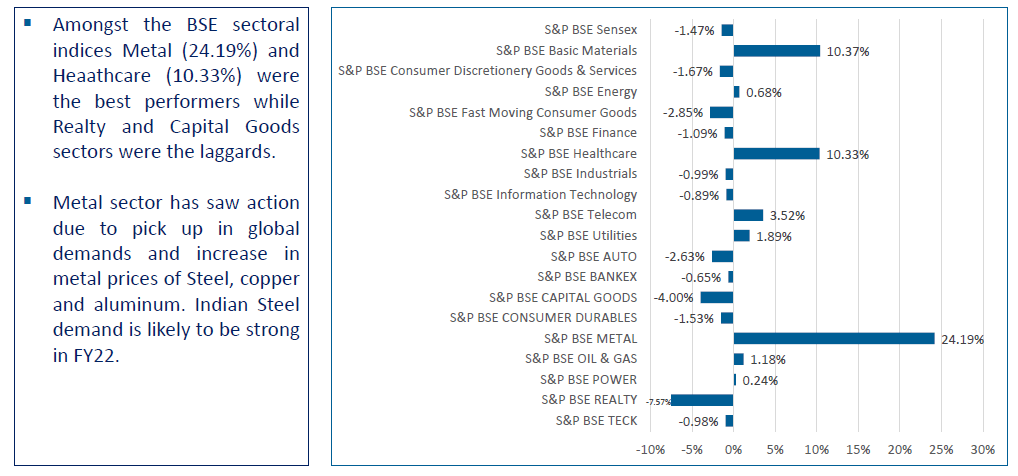Viewport: 1018px width, 476px height.
Task: Click the 30% axis tick label
Action: tap(982, 447)
